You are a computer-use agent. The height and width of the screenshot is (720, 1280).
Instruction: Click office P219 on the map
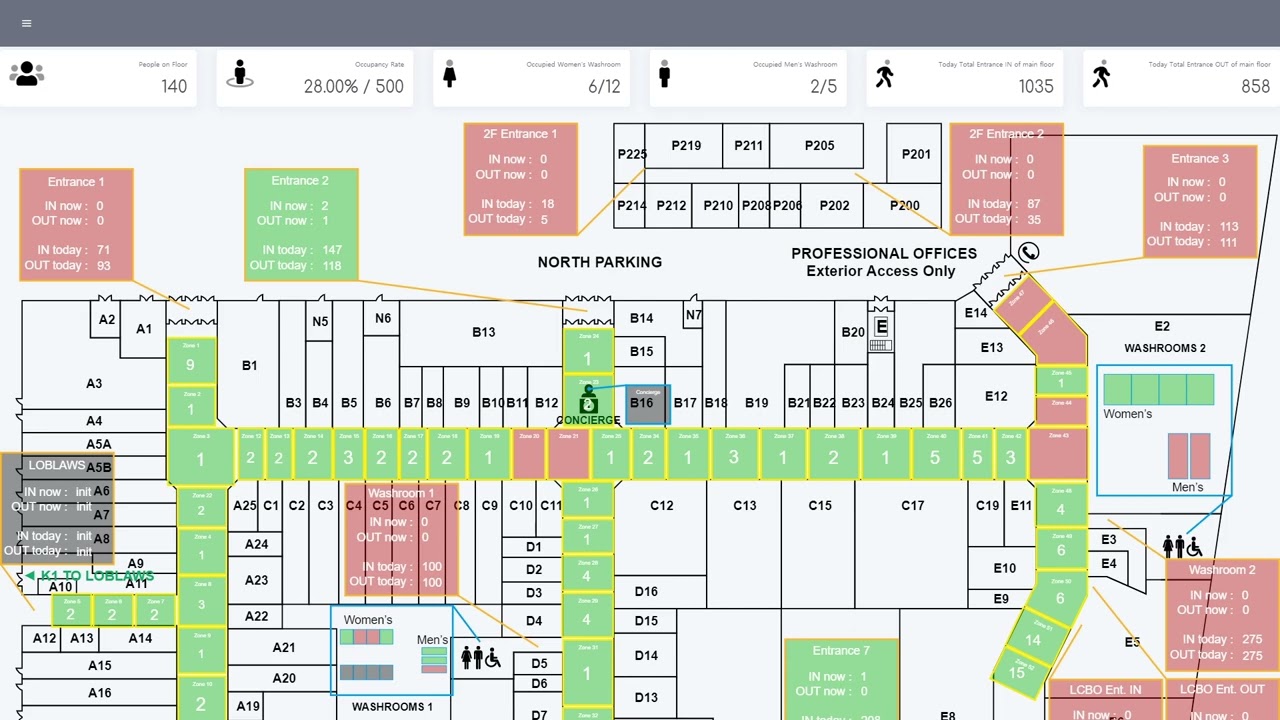pos(686,145)
